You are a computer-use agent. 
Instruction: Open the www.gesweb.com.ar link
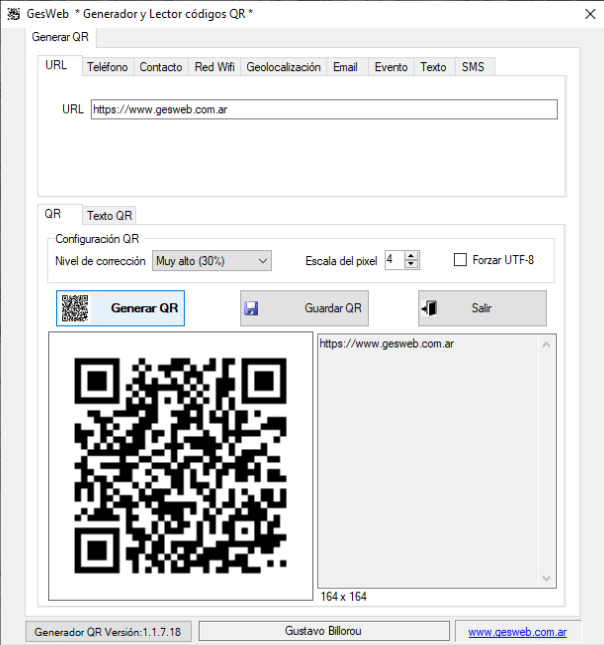click(x=517, y=632)
